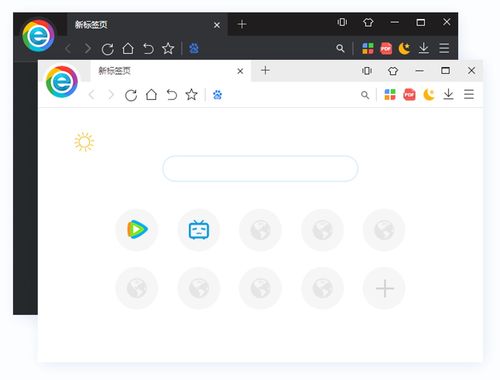Image resolution: width=500 pixels, height=380 pixels.
Task: Open the Bilibili TV shortcut tile
Action: click(x=199, y=230)
